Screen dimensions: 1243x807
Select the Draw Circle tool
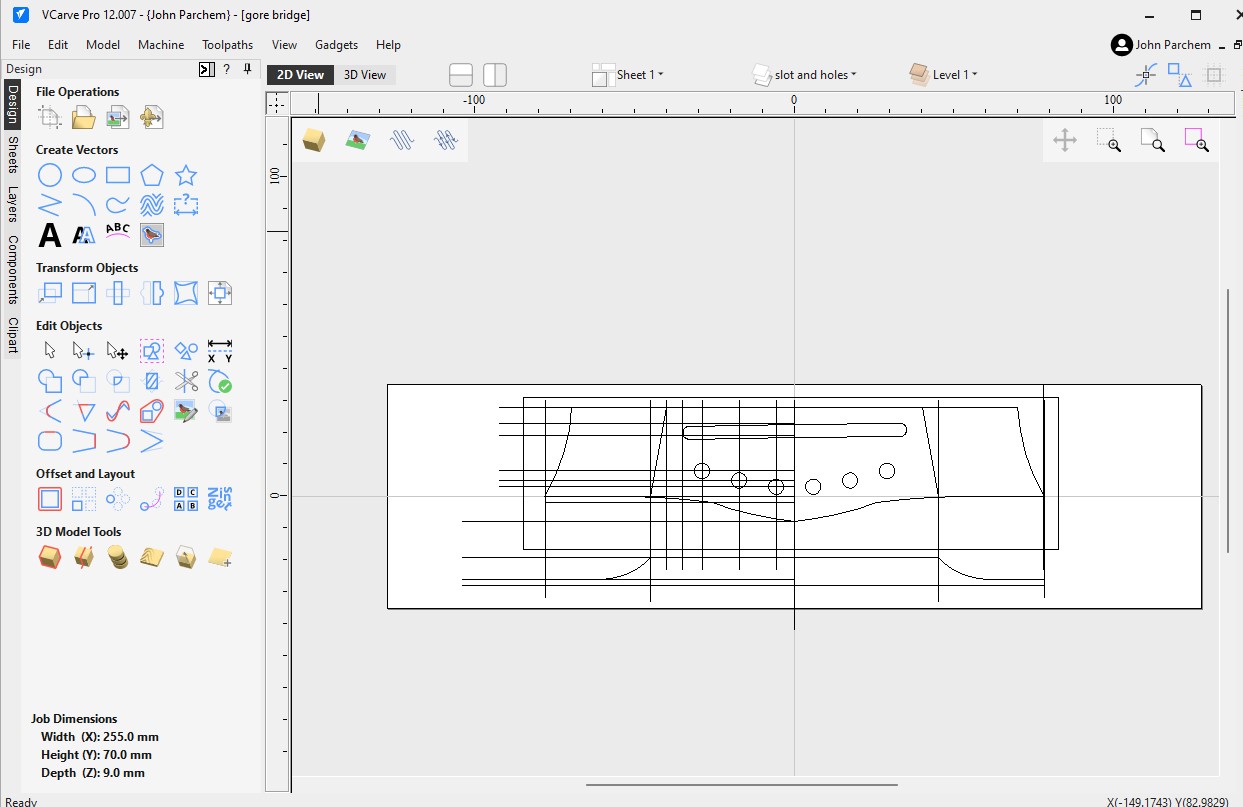click(x=49, y=174)
